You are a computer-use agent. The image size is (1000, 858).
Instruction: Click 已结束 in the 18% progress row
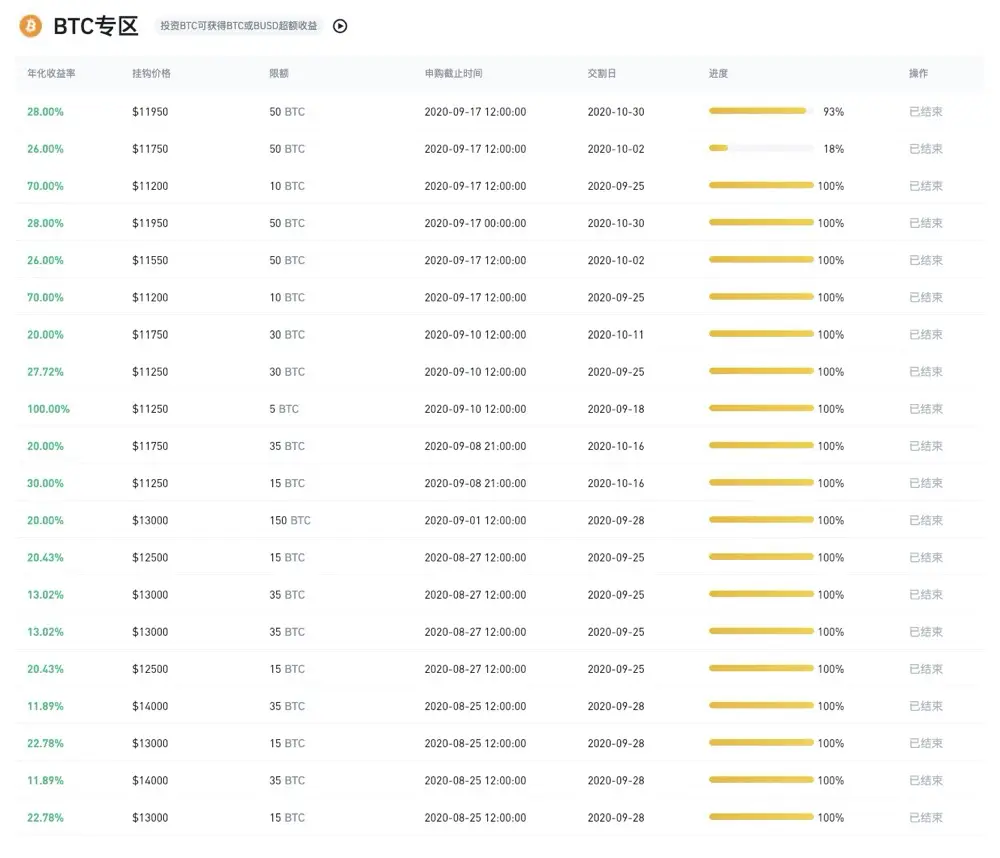[x=925, y=149]
